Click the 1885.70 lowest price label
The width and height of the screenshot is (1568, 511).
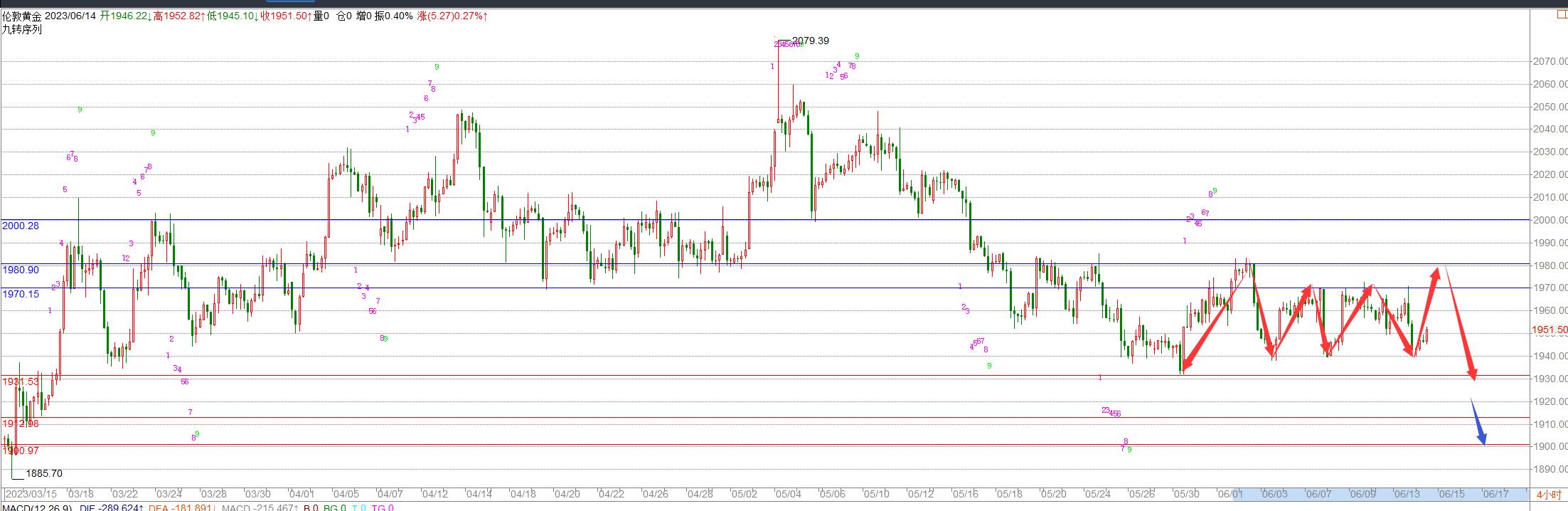pos(44,473)
